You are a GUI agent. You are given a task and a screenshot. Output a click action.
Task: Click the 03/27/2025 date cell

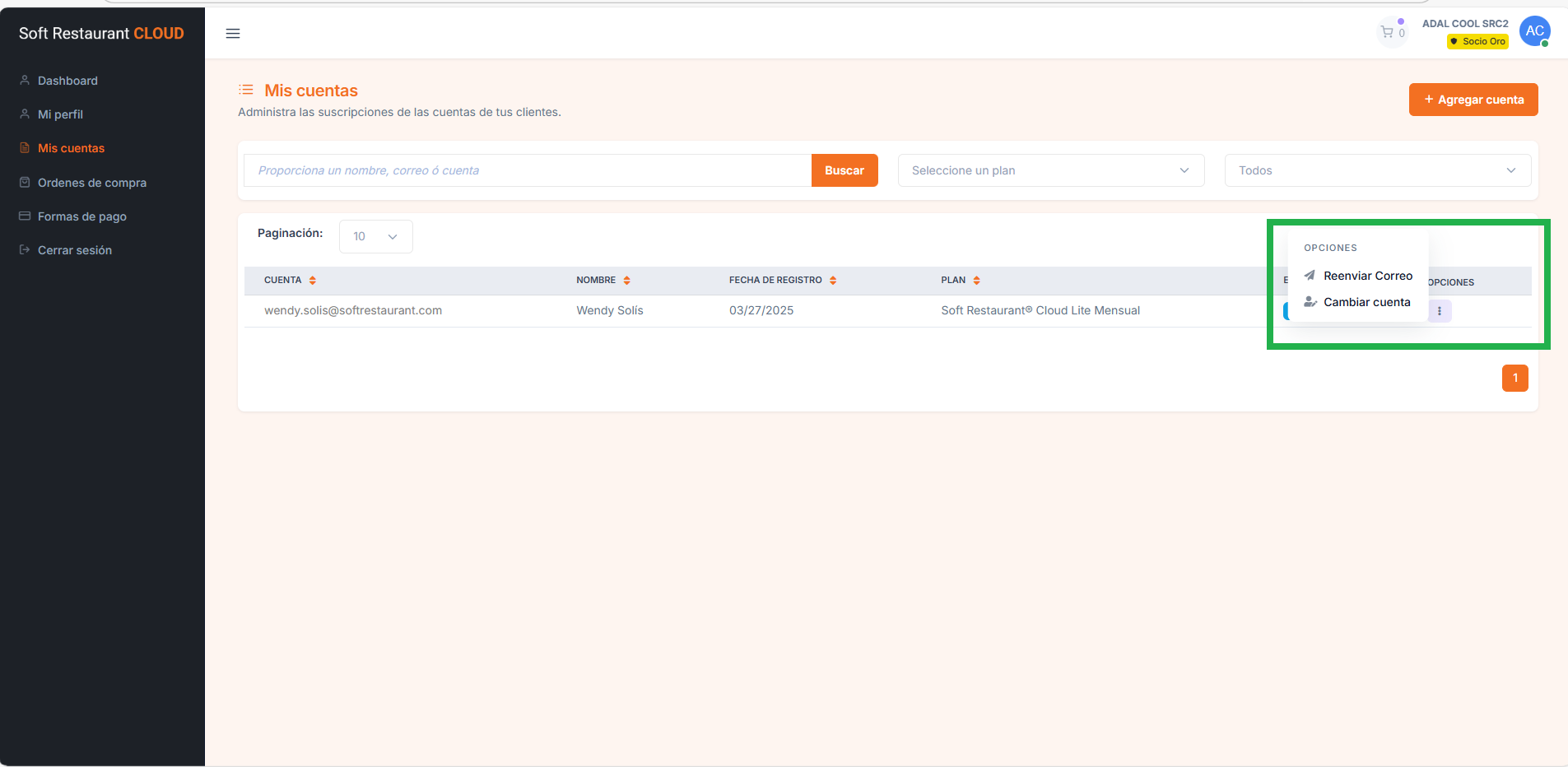761,310
